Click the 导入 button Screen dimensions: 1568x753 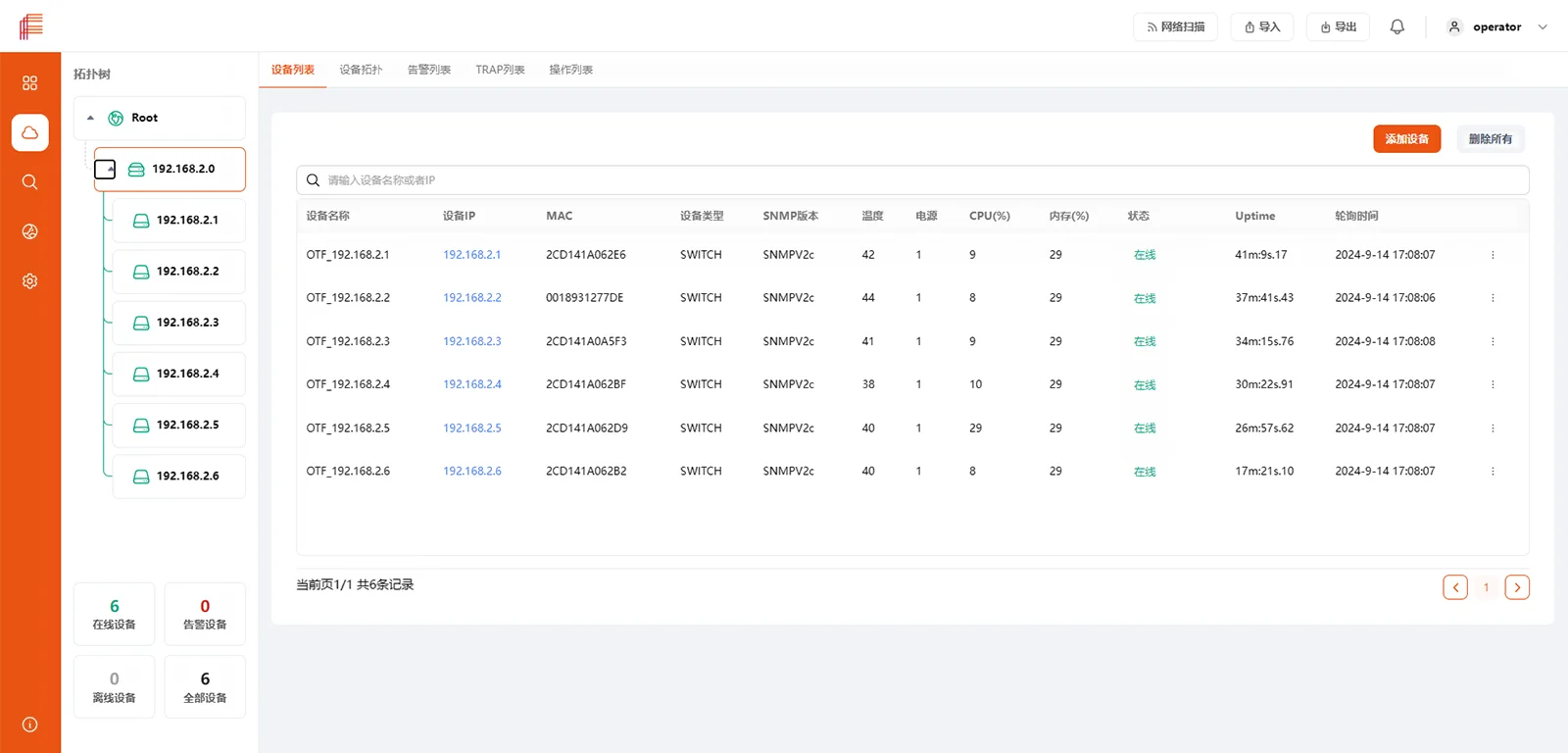tap(1262, 27)
